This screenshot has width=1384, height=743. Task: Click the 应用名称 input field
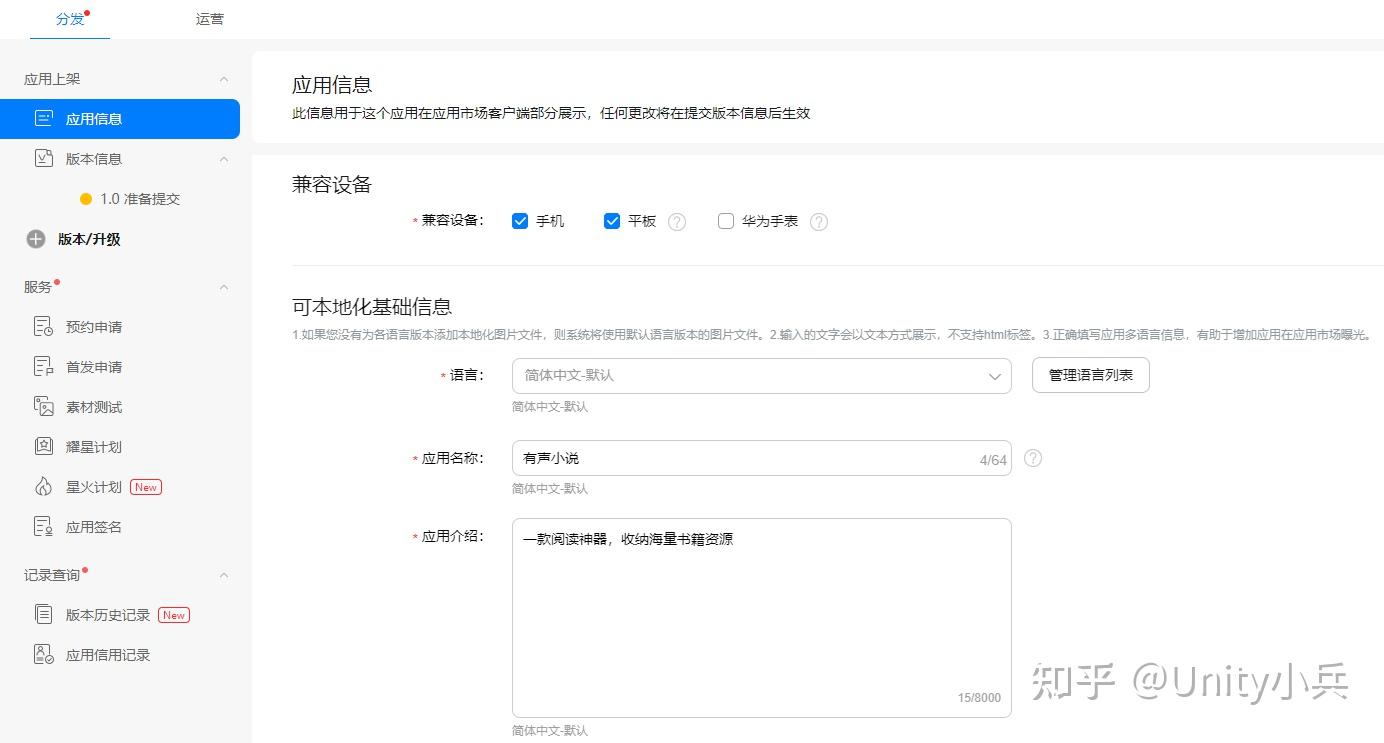[x=762, y=458]
